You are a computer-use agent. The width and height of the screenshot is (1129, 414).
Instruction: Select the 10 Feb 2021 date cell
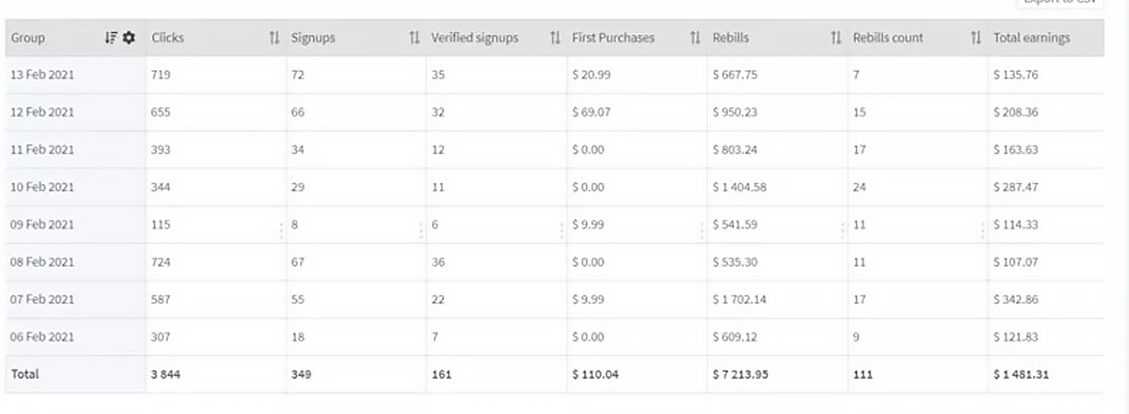tap(43, 187)
